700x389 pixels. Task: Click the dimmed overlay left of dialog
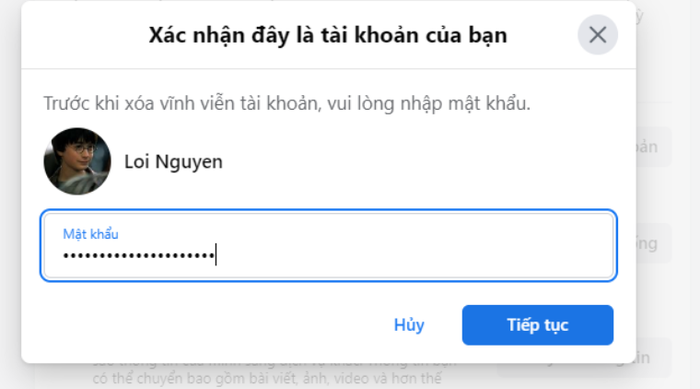[10, 194]
